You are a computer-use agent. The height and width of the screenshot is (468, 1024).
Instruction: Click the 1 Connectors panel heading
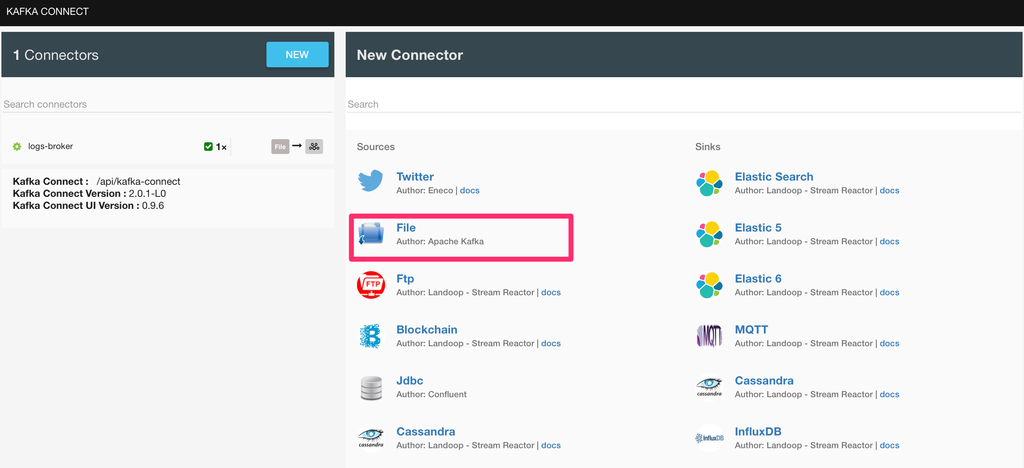pyautogui.click(x=56, y=55)
